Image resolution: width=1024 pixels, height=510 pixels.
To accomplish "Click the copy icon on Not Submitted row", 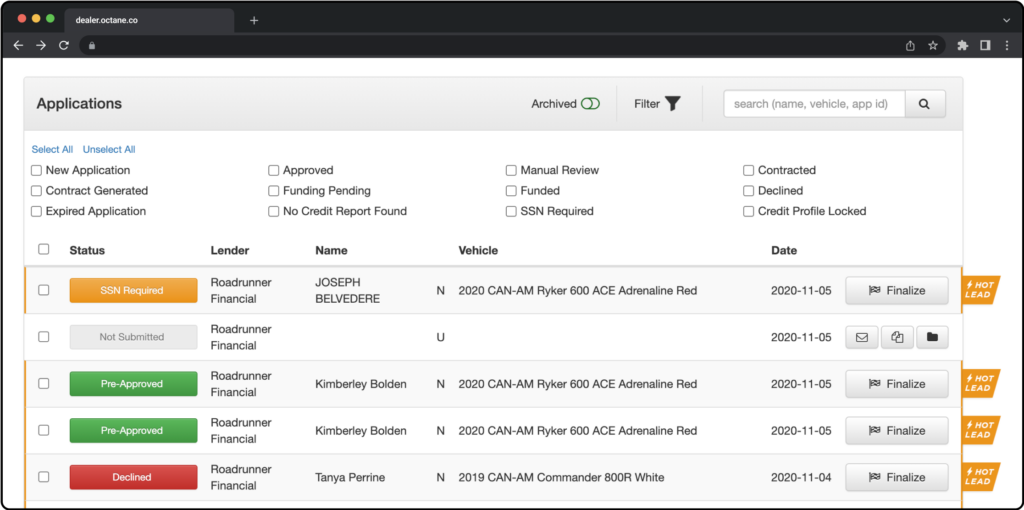I will pos(896,338).
